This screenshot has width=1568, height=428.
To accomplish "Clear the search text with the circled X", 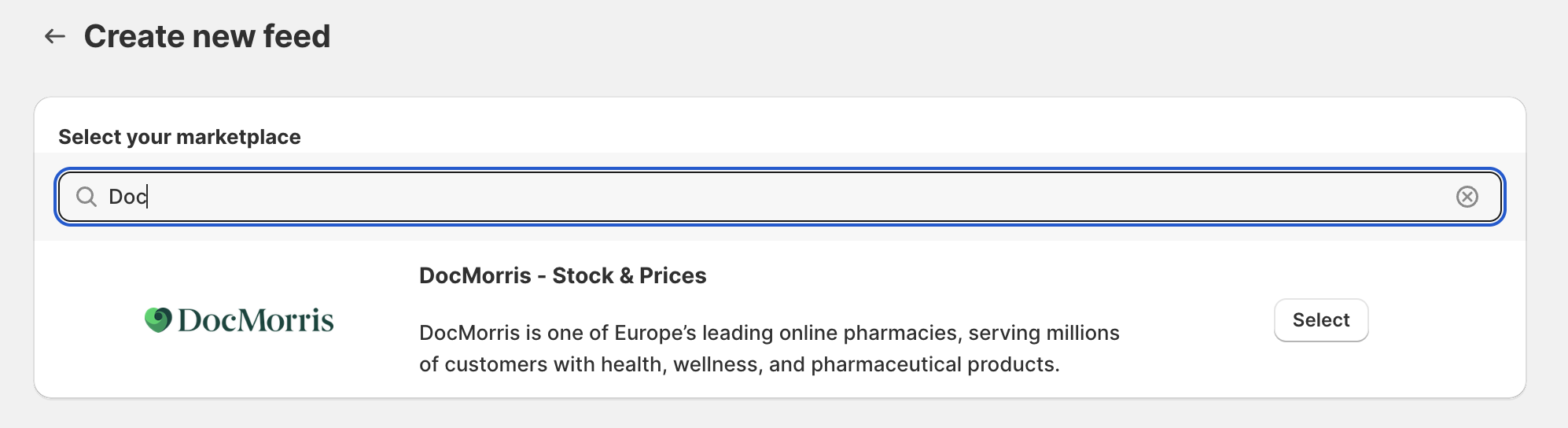I will 1467,197.
